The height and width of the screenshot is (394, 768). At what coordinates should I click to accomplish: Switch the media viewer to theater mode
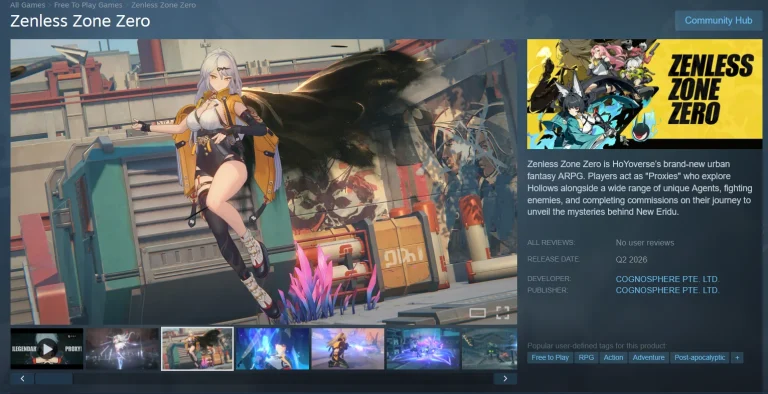coord(478,313)
